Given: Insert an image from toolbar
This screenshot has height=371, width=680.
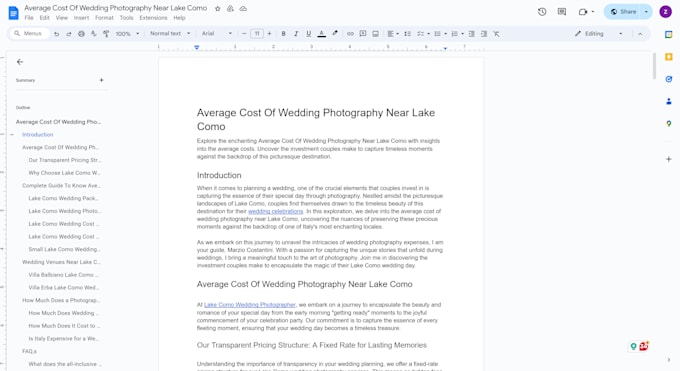Looking at the screenshot, I should [376, 33].
